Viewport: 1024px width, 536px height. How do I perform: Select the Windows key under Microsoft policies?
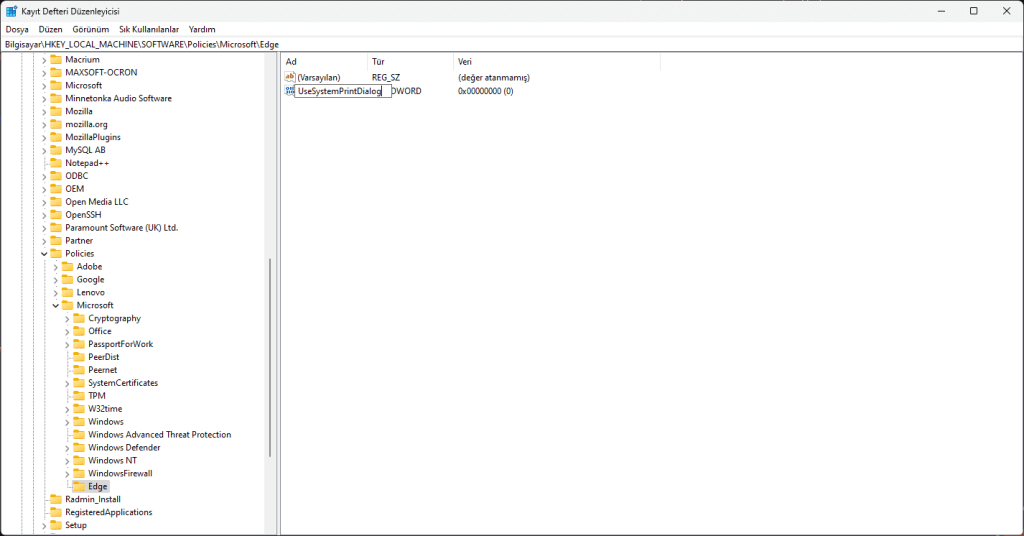tap(106, 422)
